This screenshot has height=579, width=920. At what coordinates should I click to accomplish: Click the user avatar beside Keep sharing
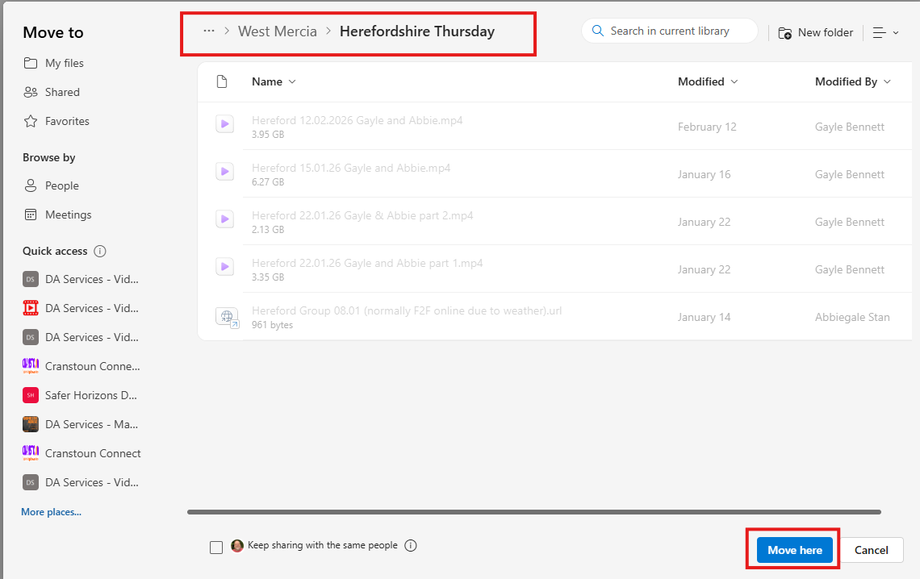[237, 546]
